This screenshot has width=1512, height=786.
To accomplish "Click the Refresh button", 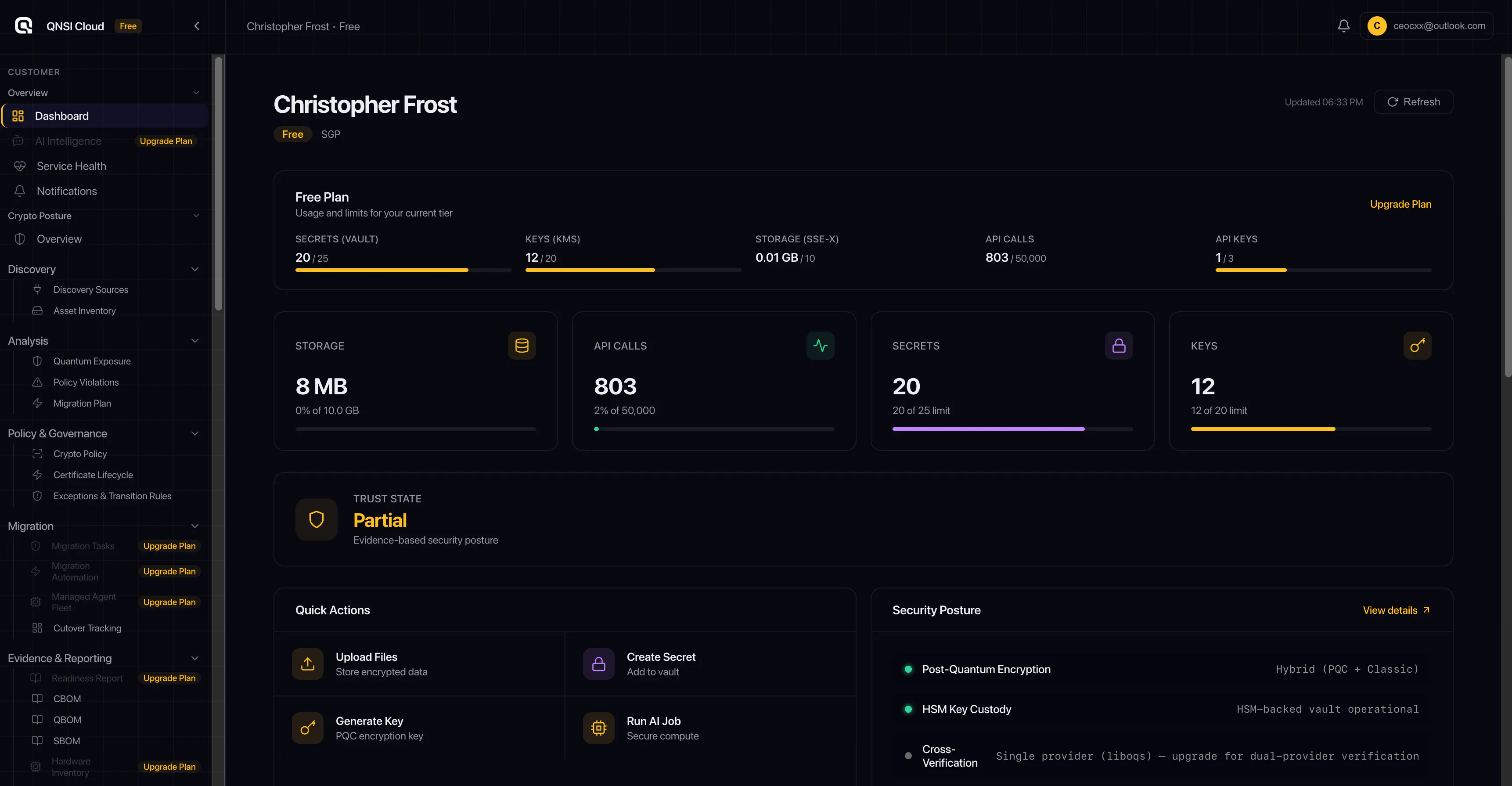I will point(1413,102).
